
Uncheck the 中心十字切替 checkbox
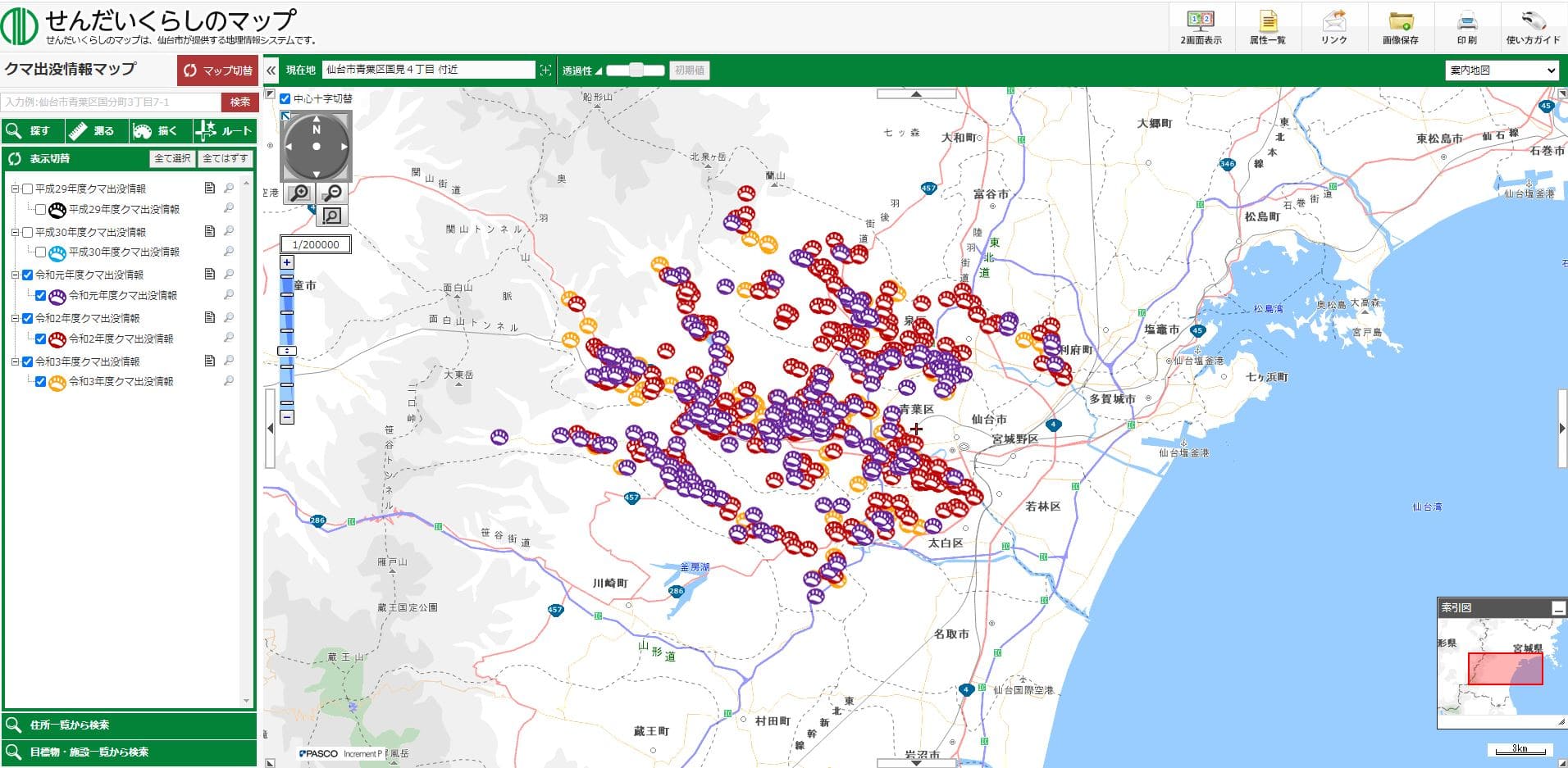pos(285,99)
